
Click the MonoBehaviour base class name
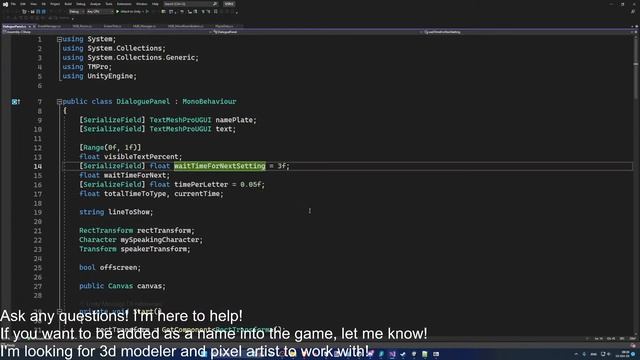(209, 102)
